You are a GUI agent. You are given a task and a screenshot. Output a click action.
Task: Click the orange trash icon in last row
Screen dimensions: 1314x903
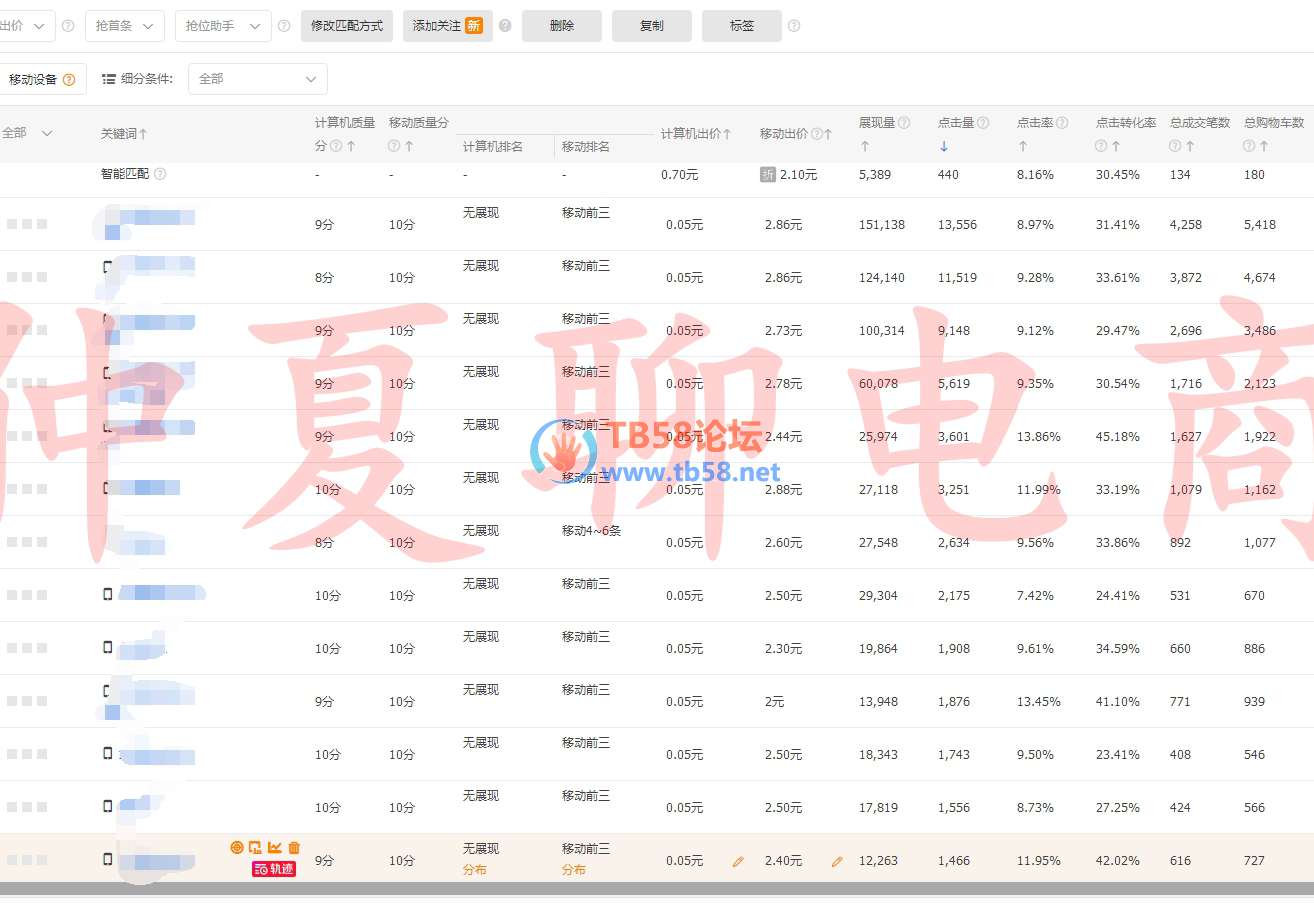tap(294, 848)
